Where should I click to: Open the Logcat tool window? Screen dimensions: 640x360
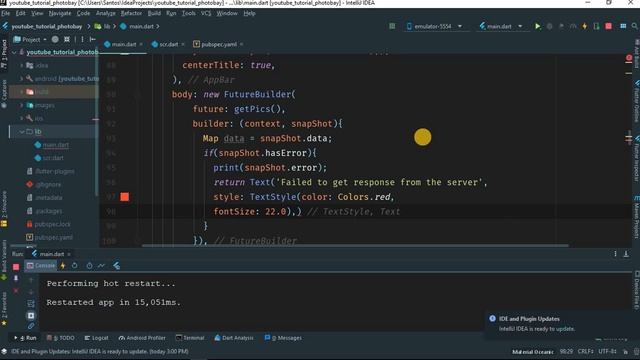96,338
